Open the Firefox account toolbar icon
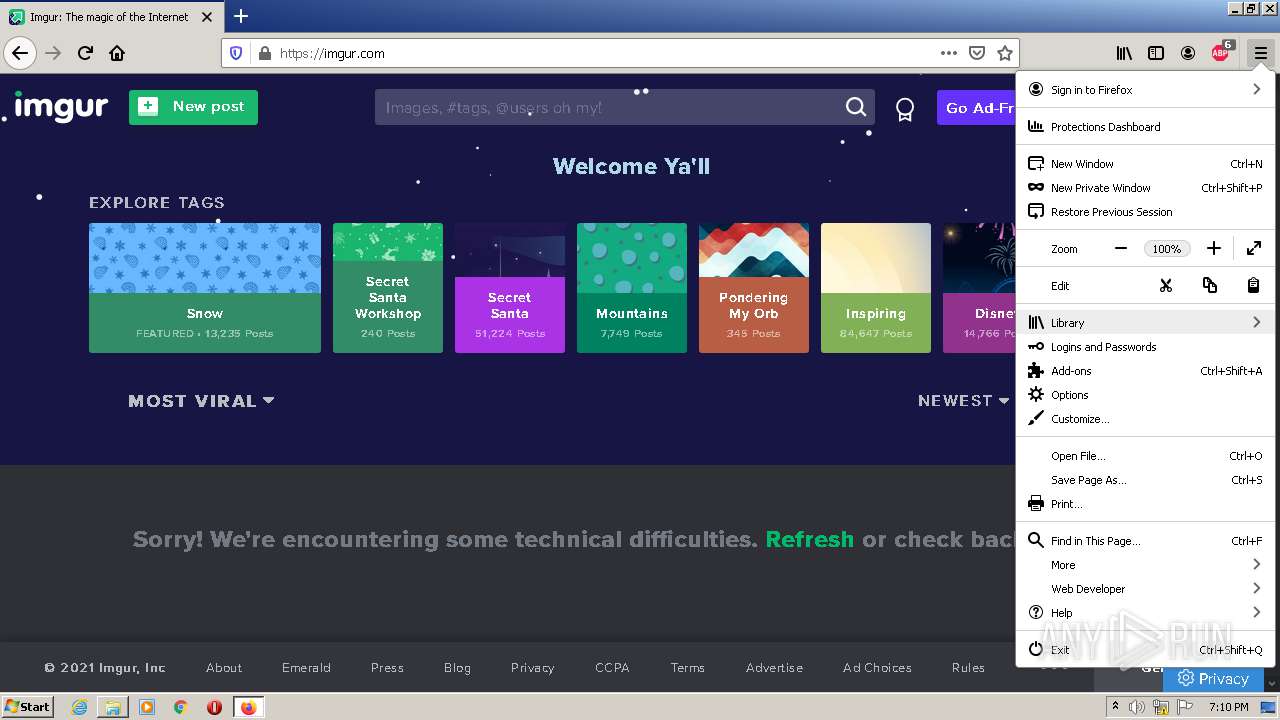Screen dimensions: 1280x720 (1188, 53)
